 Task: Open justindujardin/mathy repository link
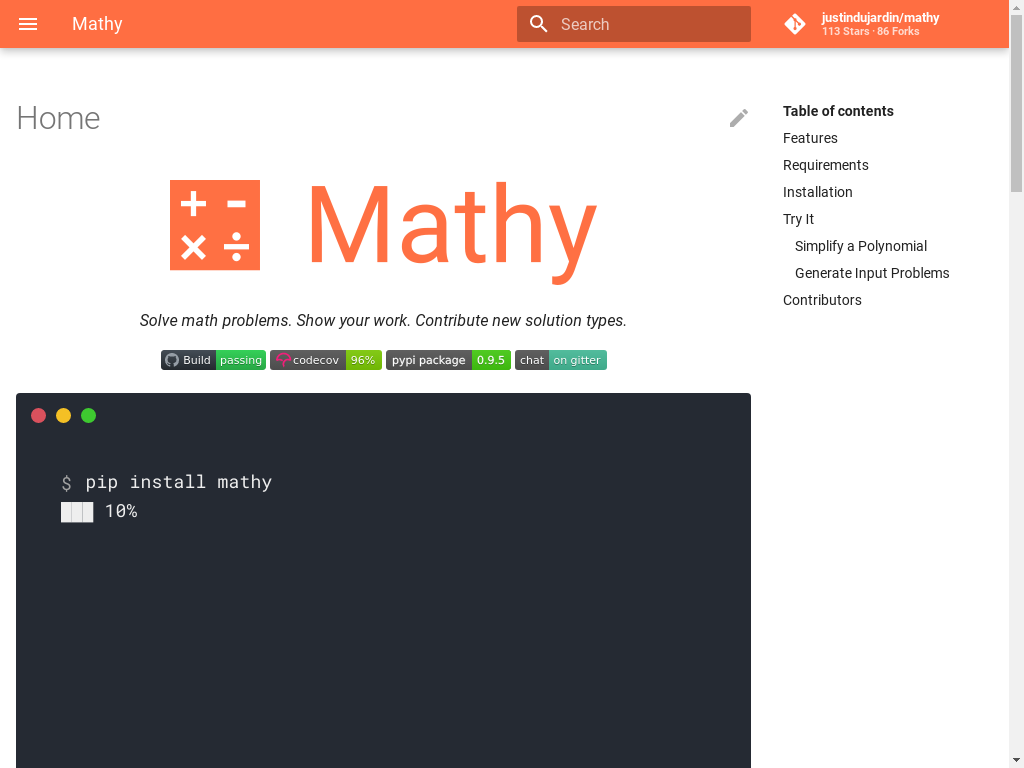coord(880,18)
